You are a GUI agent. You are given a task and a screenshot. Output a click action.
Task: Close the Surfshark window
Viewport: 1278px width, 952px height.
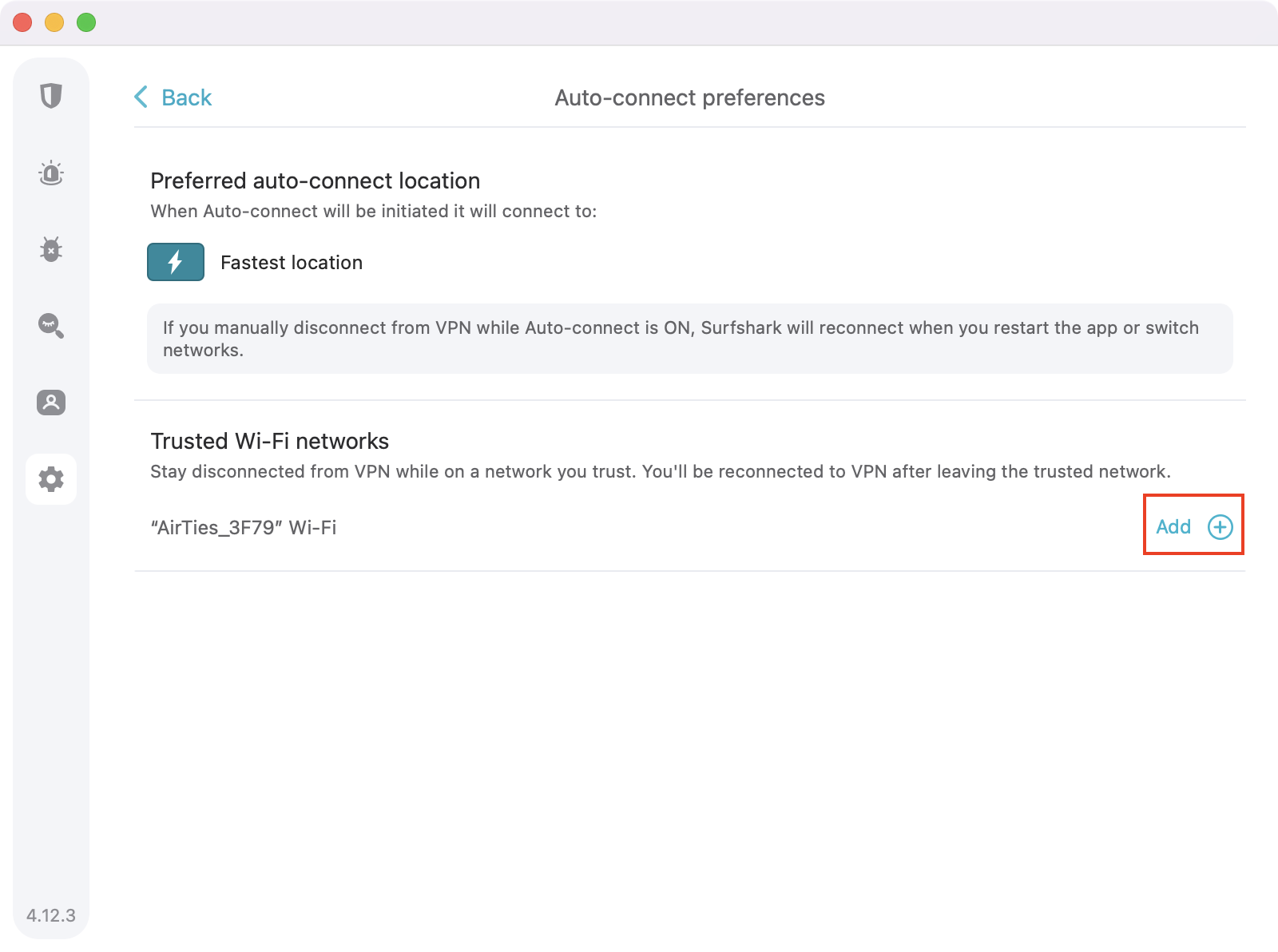pos(22,22)
